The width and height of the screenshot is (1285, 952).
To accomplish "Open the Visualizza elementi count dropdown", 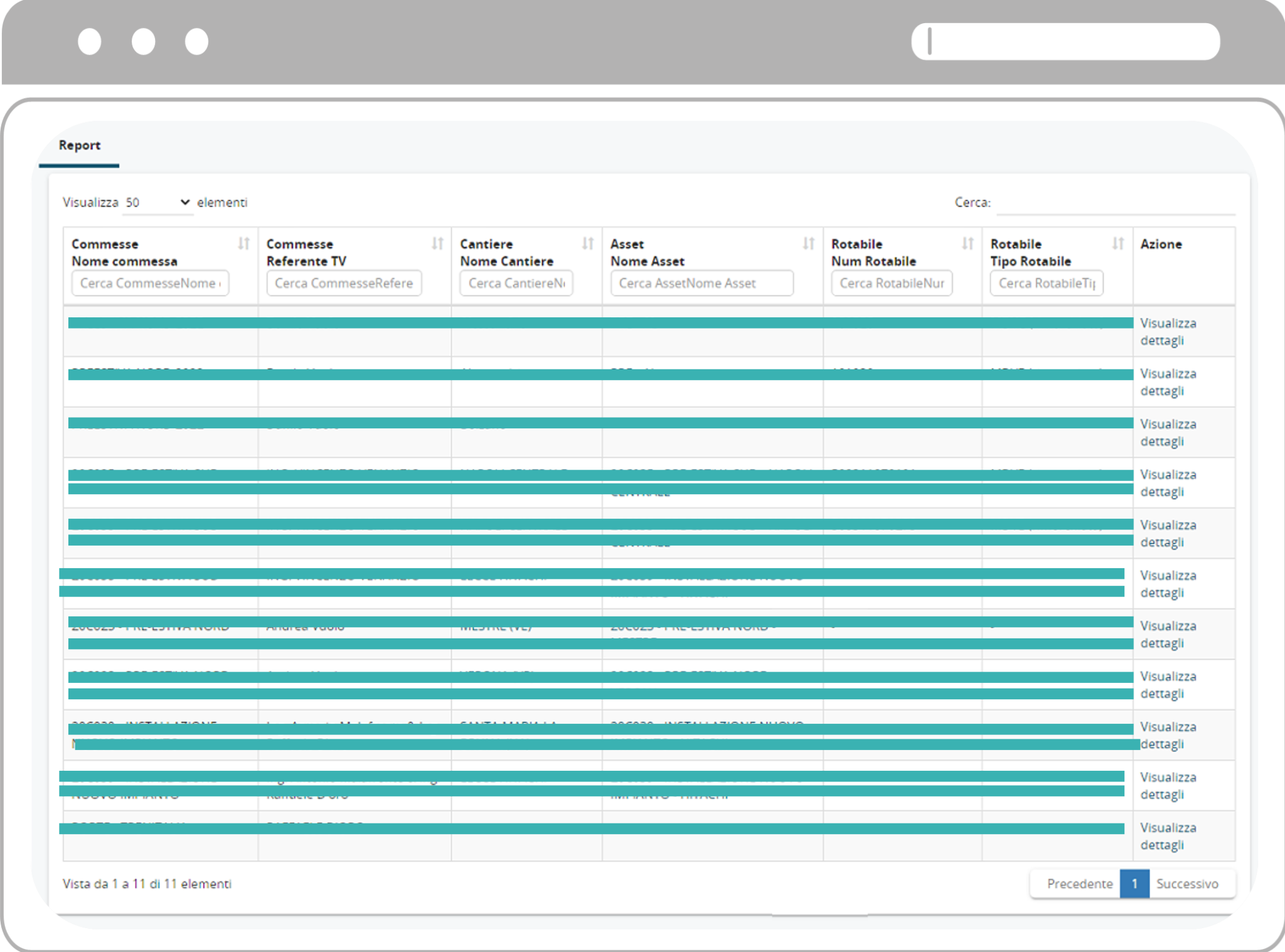I will click(x=157, y=203).
